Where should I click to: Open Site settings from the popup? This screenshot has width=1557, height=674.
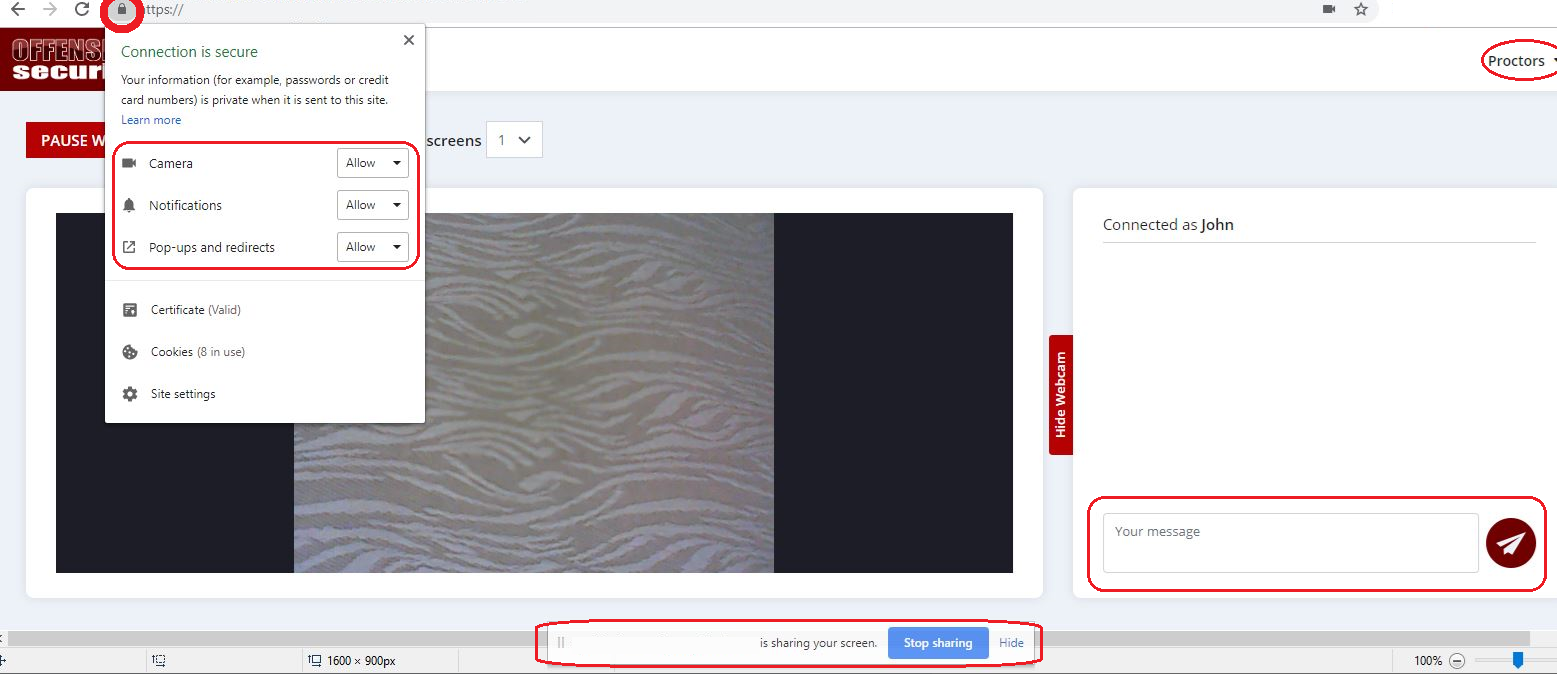pyautogui.click(x=182, y=394)
